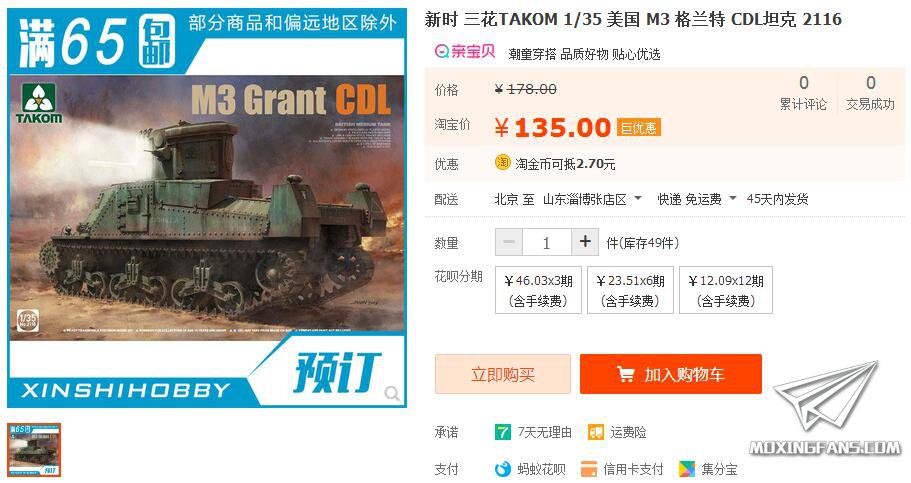
Task: Click the 加入购物车 add to cart button
Action: [x=670, y=374]
